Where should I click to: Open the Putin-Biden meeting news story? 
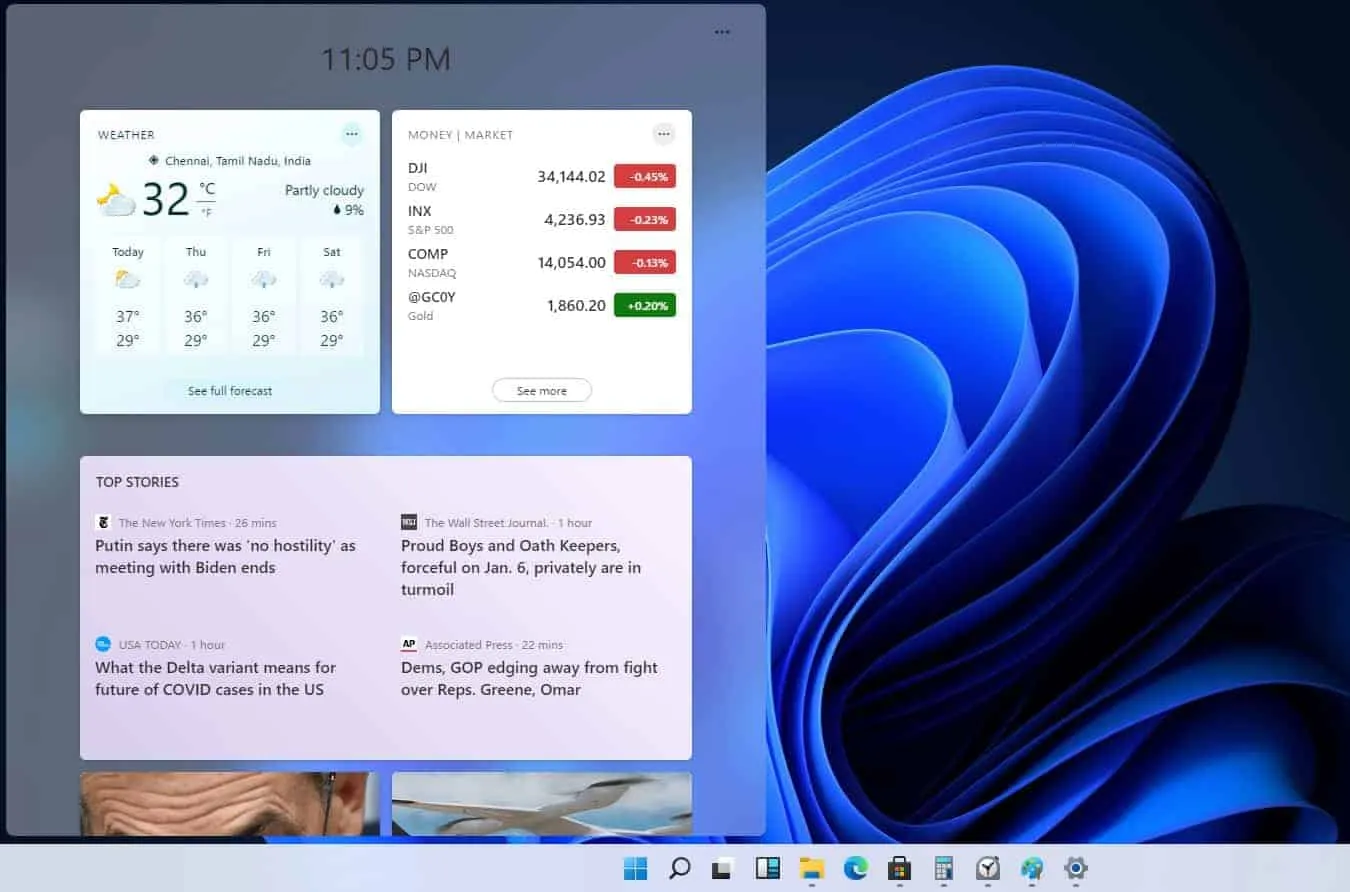click(225, 556)
